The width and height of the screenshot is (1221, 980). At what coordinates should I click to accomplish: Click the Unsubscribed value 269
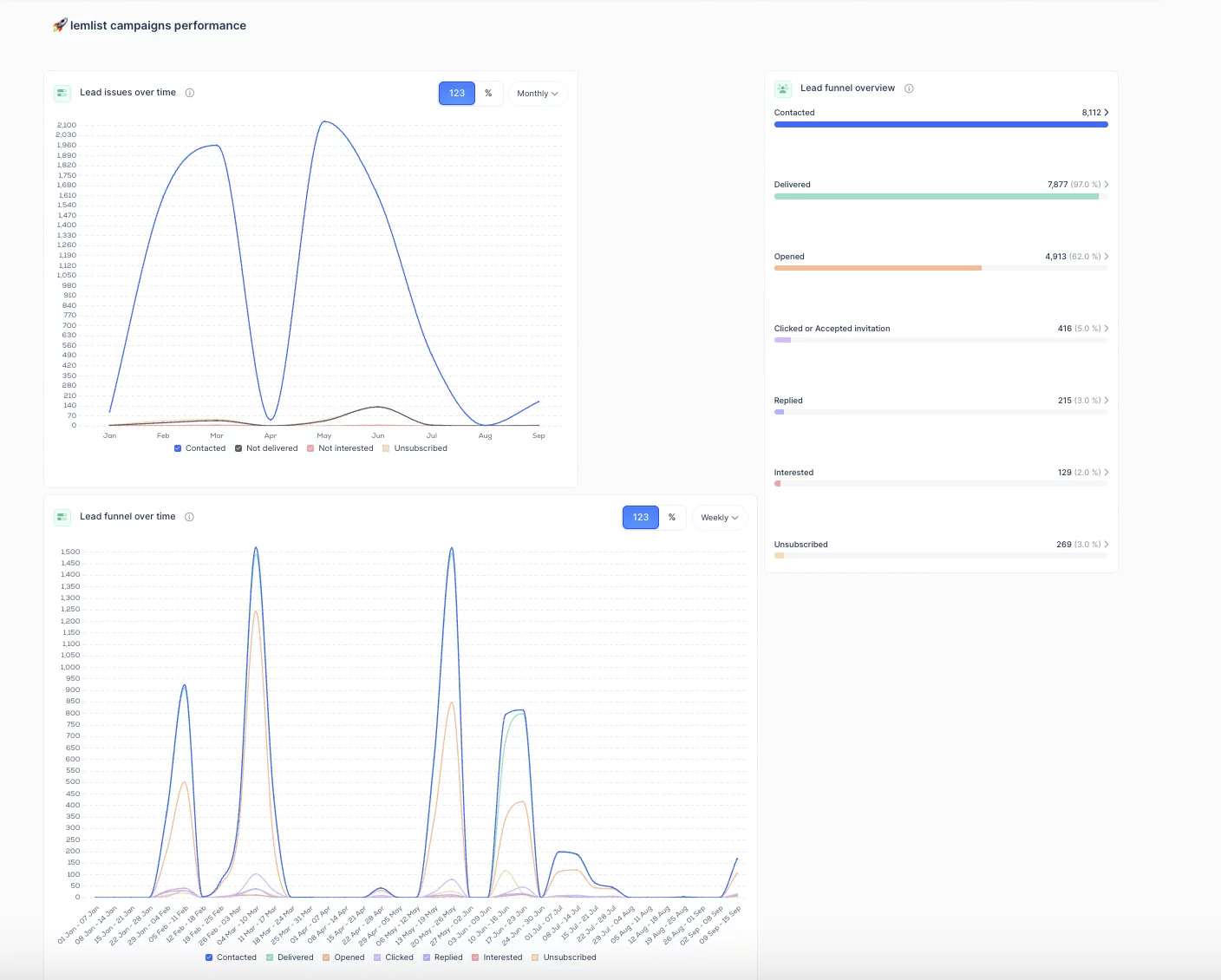point(1064,545)
